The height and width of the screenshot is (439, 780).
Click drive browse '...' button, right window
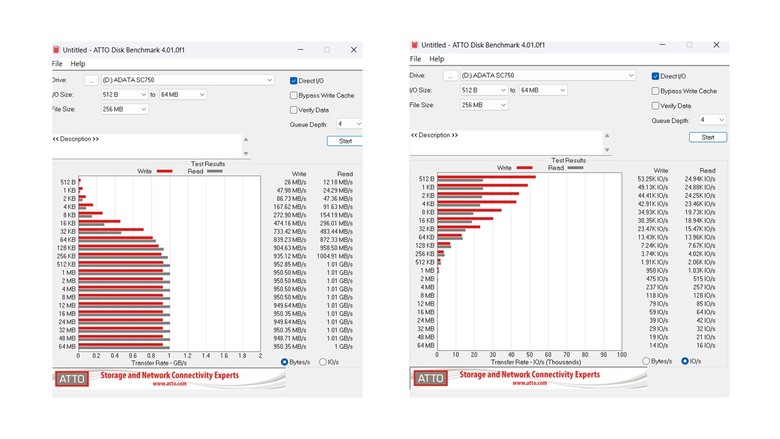click(450, 76)
